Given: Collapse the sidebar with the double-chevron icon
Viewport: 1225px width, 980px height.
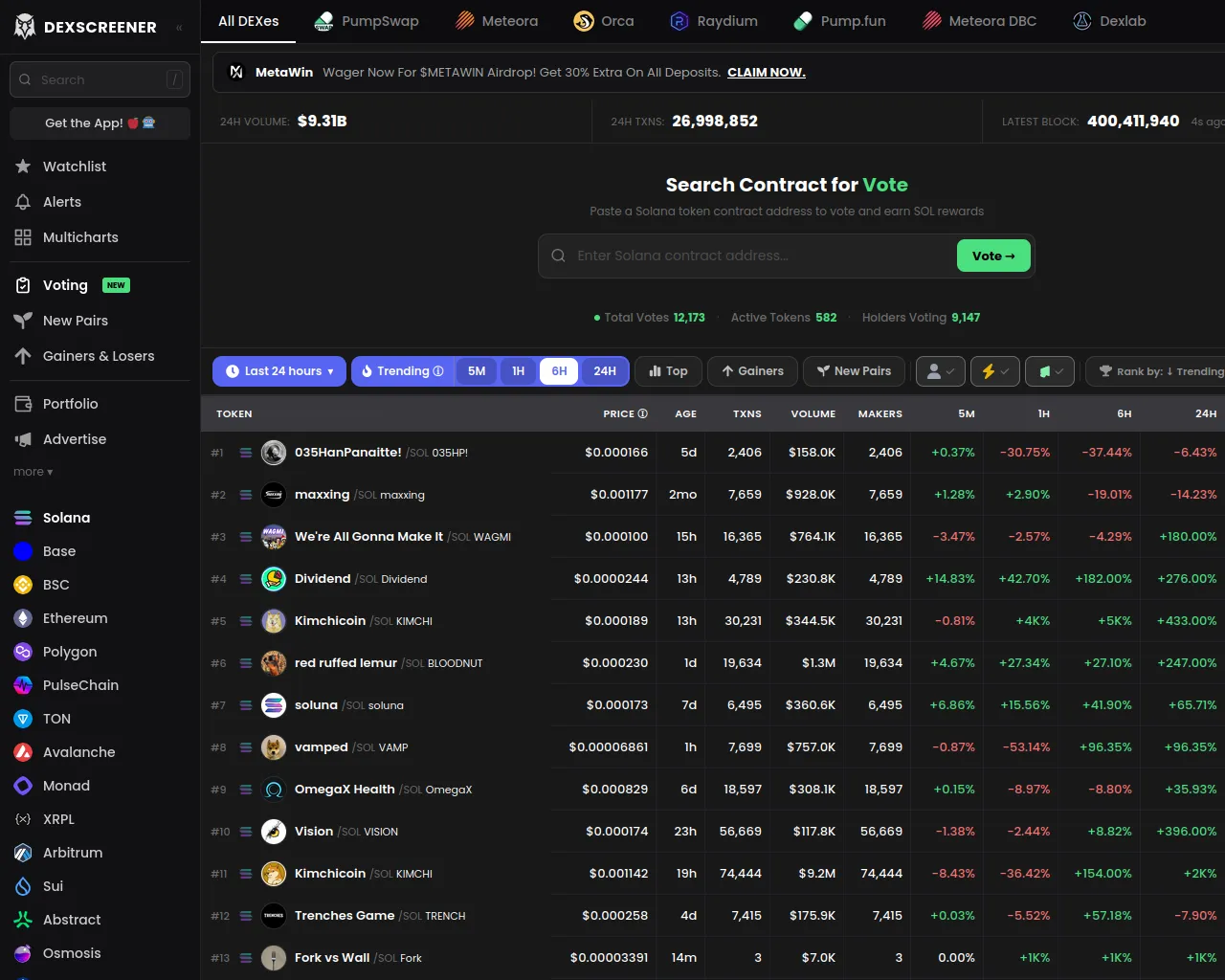Looking at the screenshot, I should (179, 27).
